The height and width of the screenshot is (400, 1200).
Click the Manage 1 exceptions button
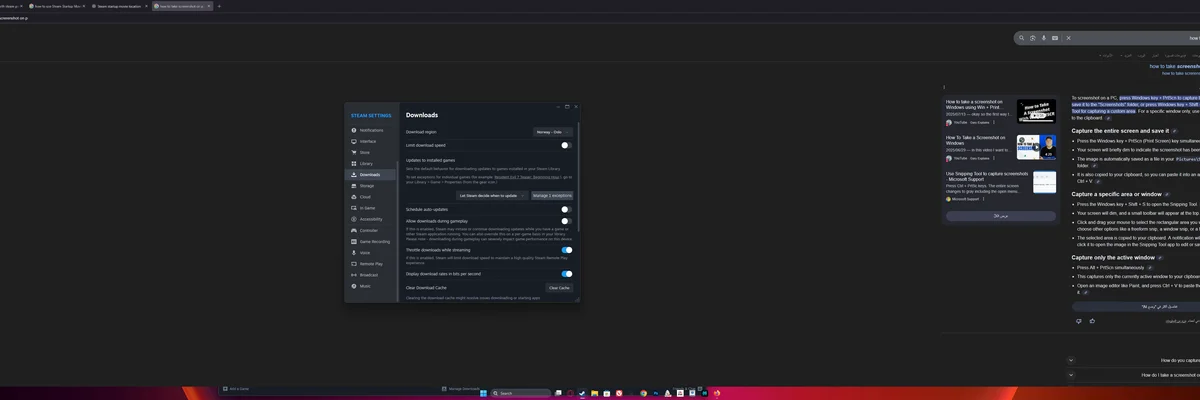tap(552, 196)
